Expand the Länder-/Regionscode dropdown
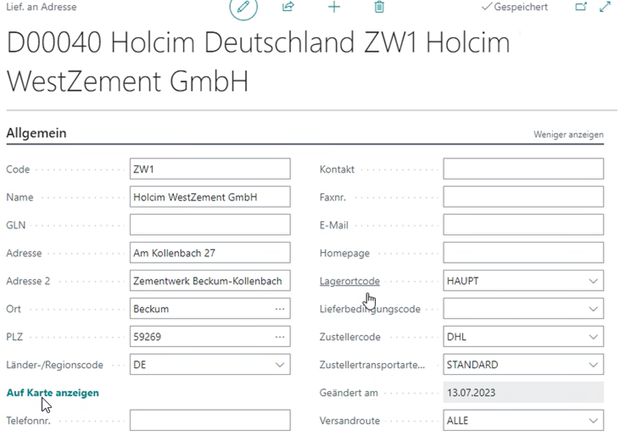The height and width of the screenshot is (447, 642). (280, 365)
